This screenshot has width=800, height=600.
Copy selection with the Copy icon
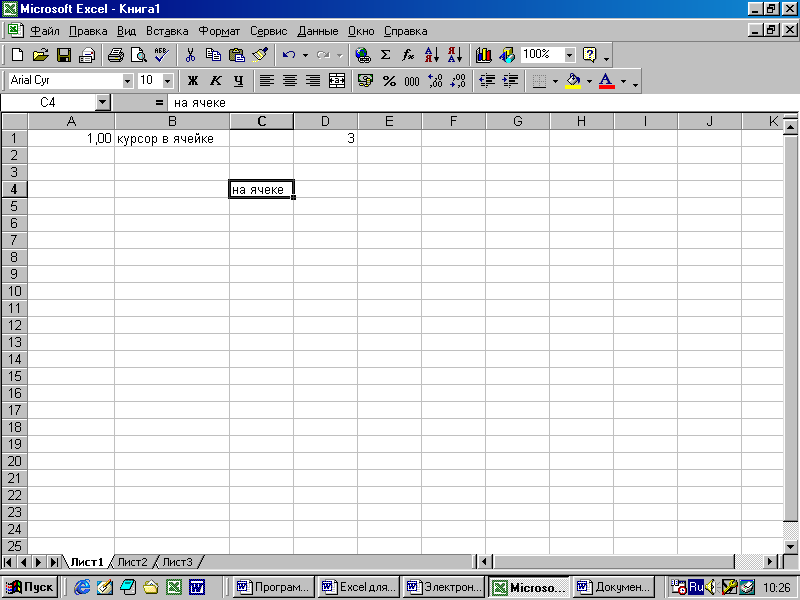pyautogui.click(x=213, y=55)
